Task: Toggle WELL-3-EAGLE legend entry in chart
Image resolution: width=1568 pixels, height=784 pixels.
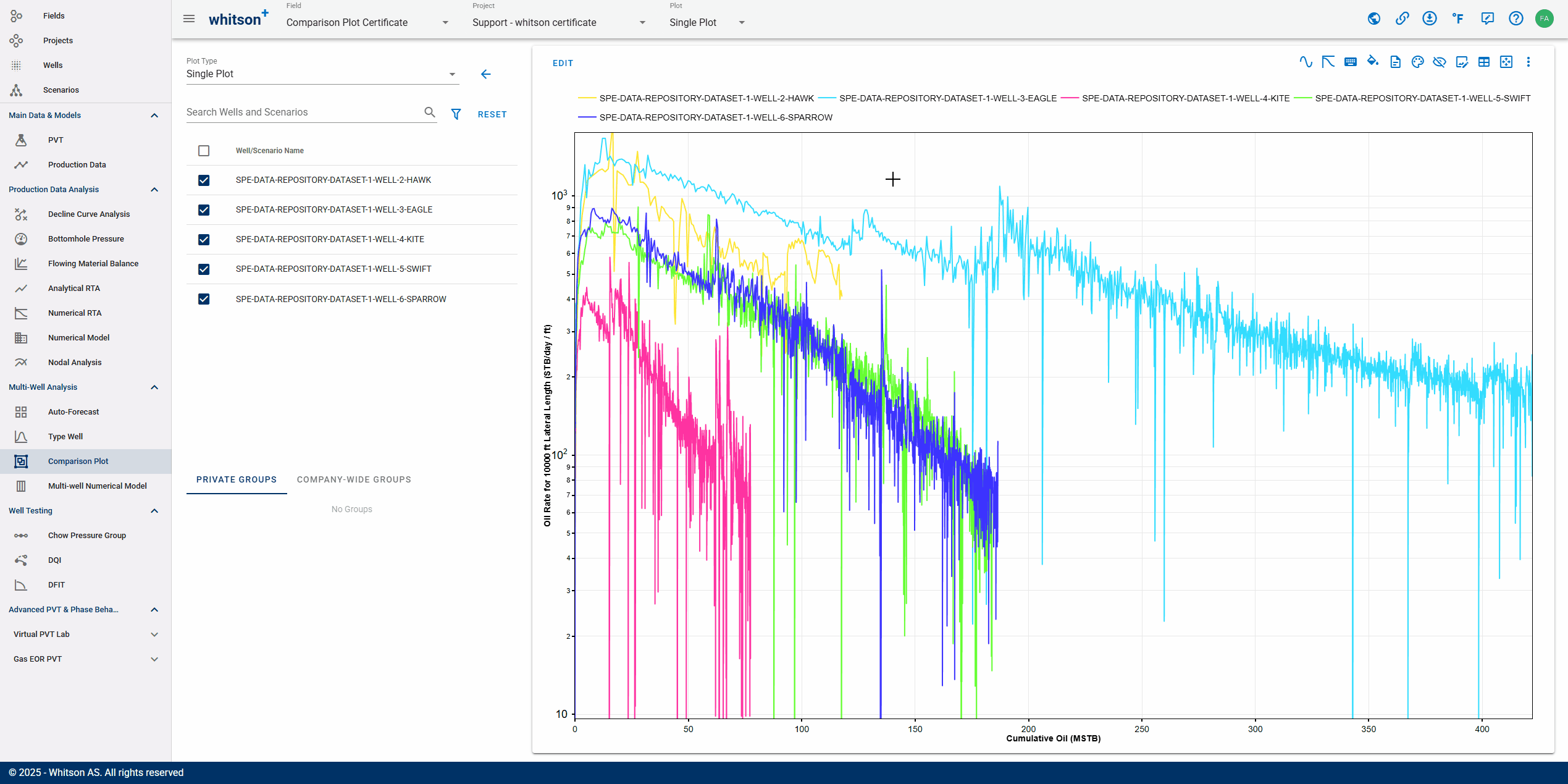Action: tap(937, 98)
